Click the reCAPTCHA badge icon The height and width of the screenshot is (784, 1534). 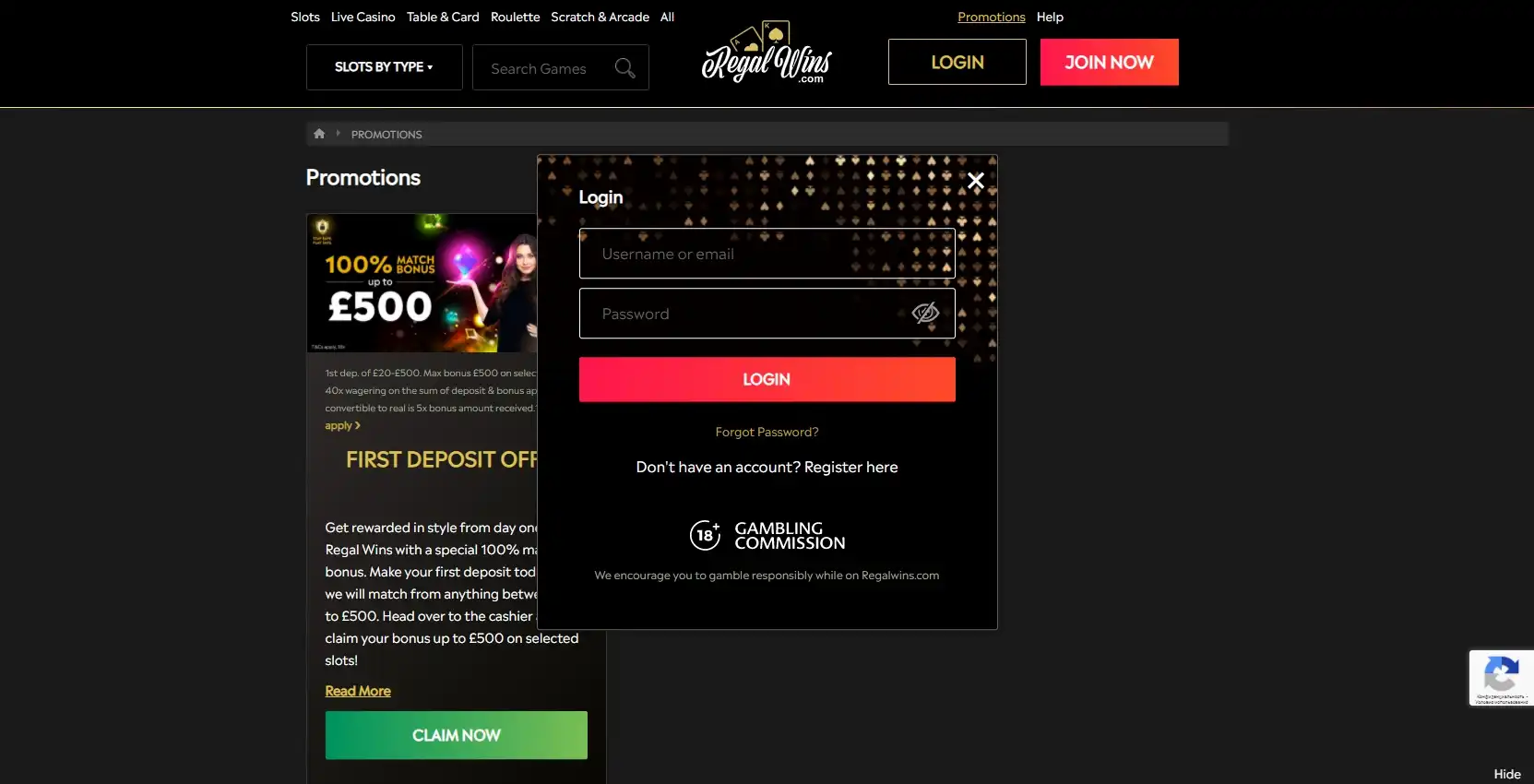tap(1501, 672)
